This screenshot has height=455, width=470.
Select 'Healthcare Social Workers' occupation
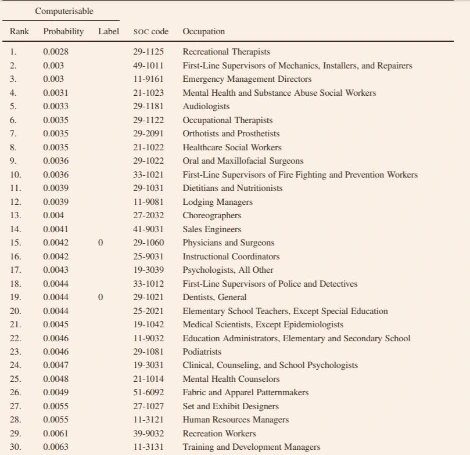tap(232, 147)
